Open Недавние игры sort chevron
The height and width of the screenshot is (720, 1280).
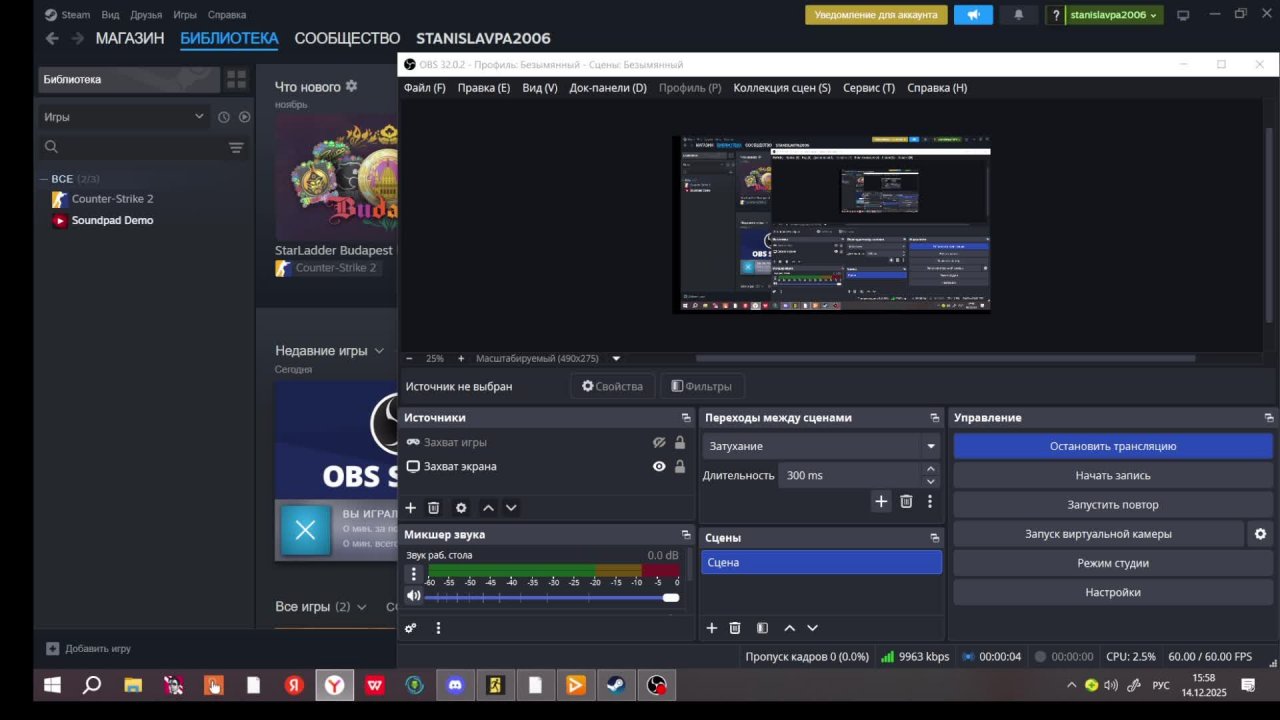pos(379,351)
